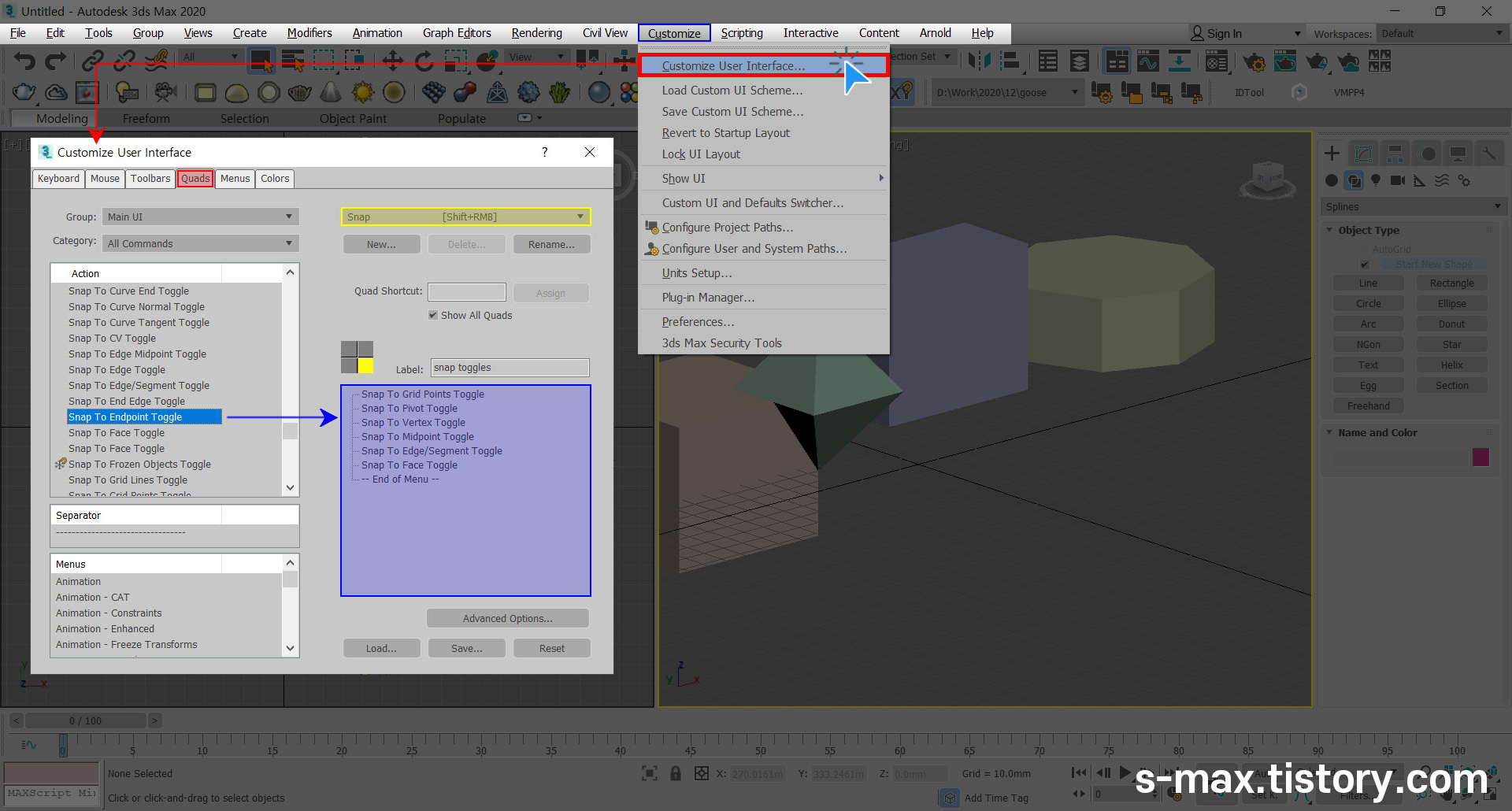The image size is (1512, 811).
Task: Activate the Select and Move tool
Action: [392, 61]
